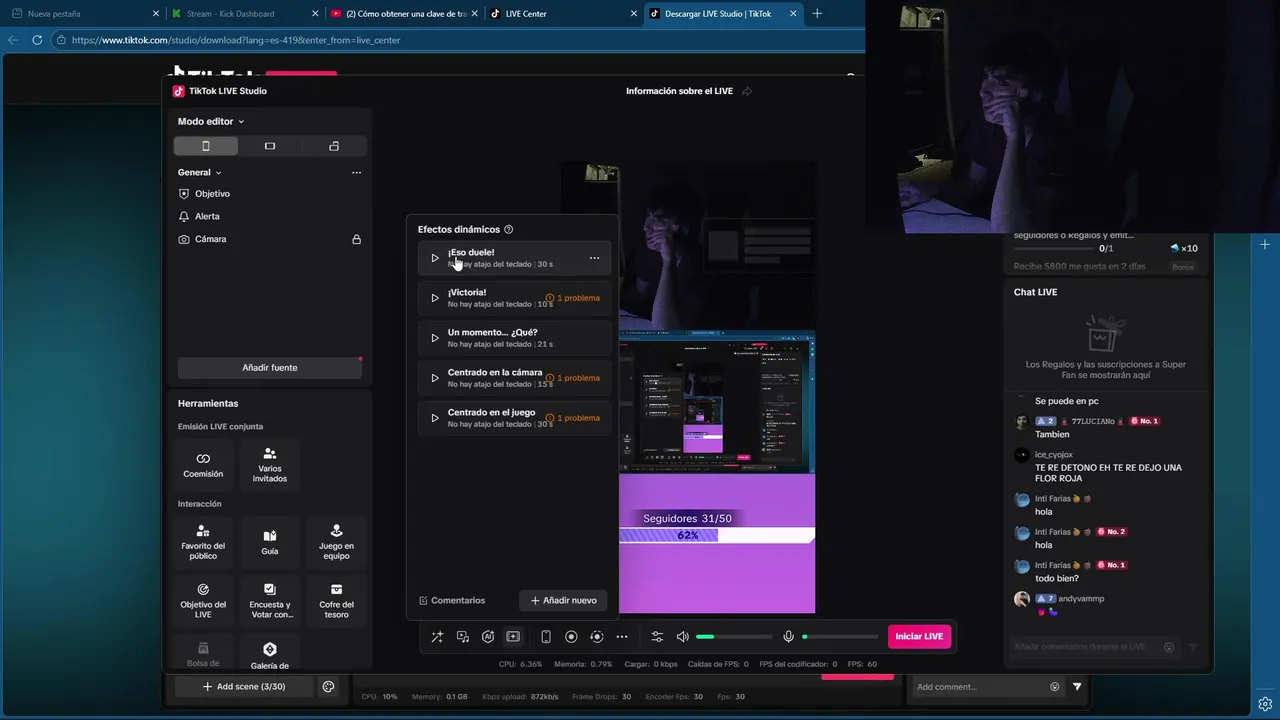Switch to the Nueva pestaña browser tab

[x=86, y=14]
